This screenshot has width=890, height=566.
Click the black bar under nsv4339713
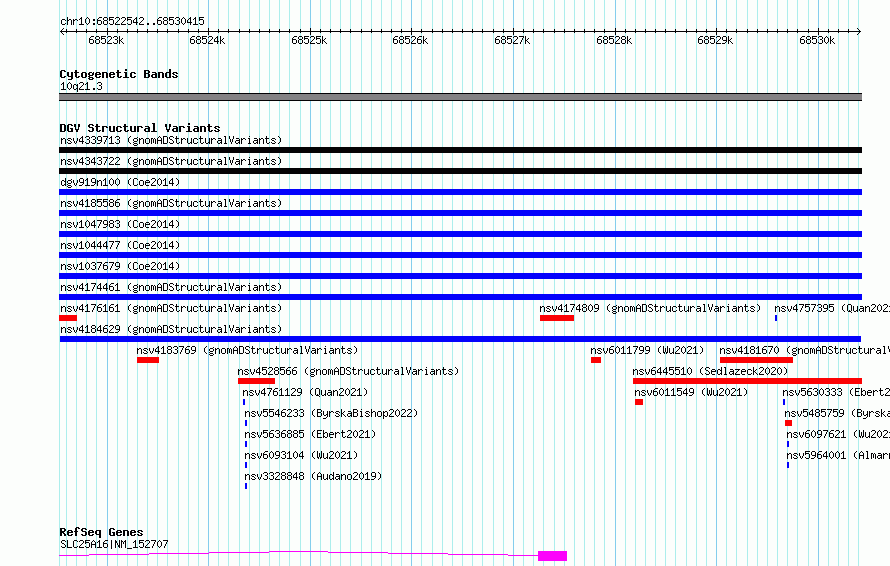pyautogui.click(x=460, y=150)
